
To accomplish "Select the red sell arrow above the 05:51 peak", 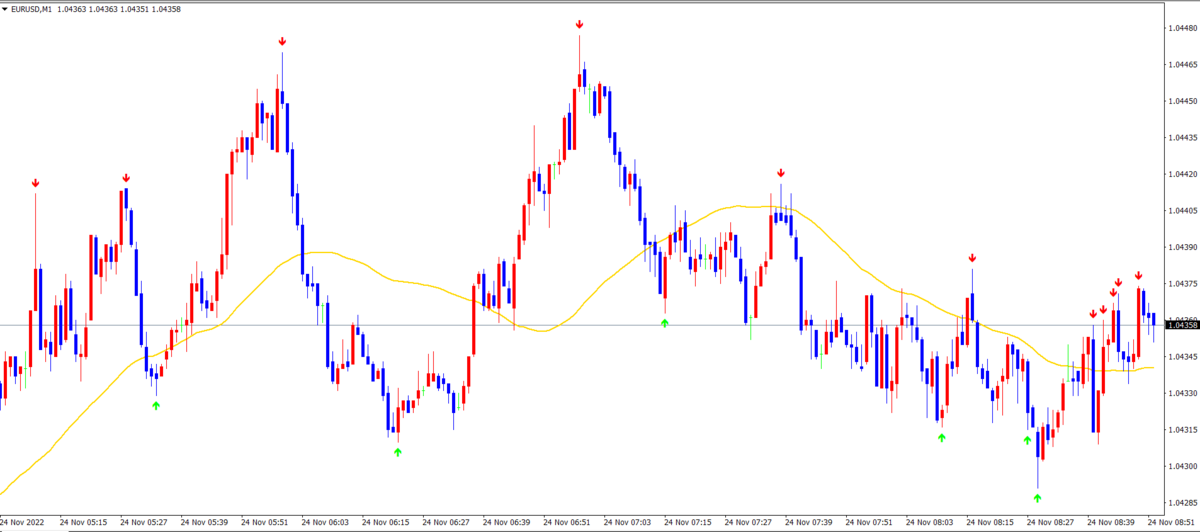I will coord(283,41).
